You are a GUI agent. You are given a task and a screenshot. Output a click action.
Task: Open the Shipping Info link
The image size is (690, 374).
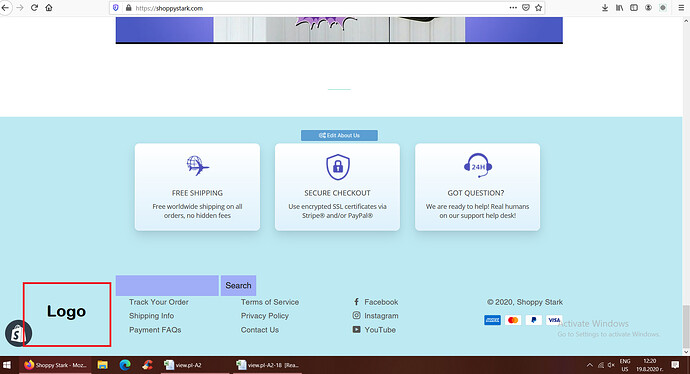tap(151, 316)
